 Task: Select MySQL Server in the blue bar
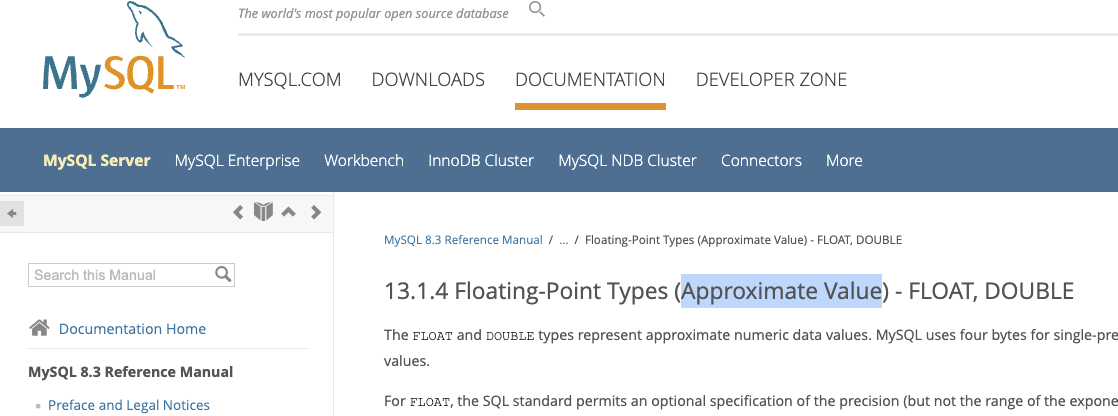pyautogui.click(x=97, y=161)
